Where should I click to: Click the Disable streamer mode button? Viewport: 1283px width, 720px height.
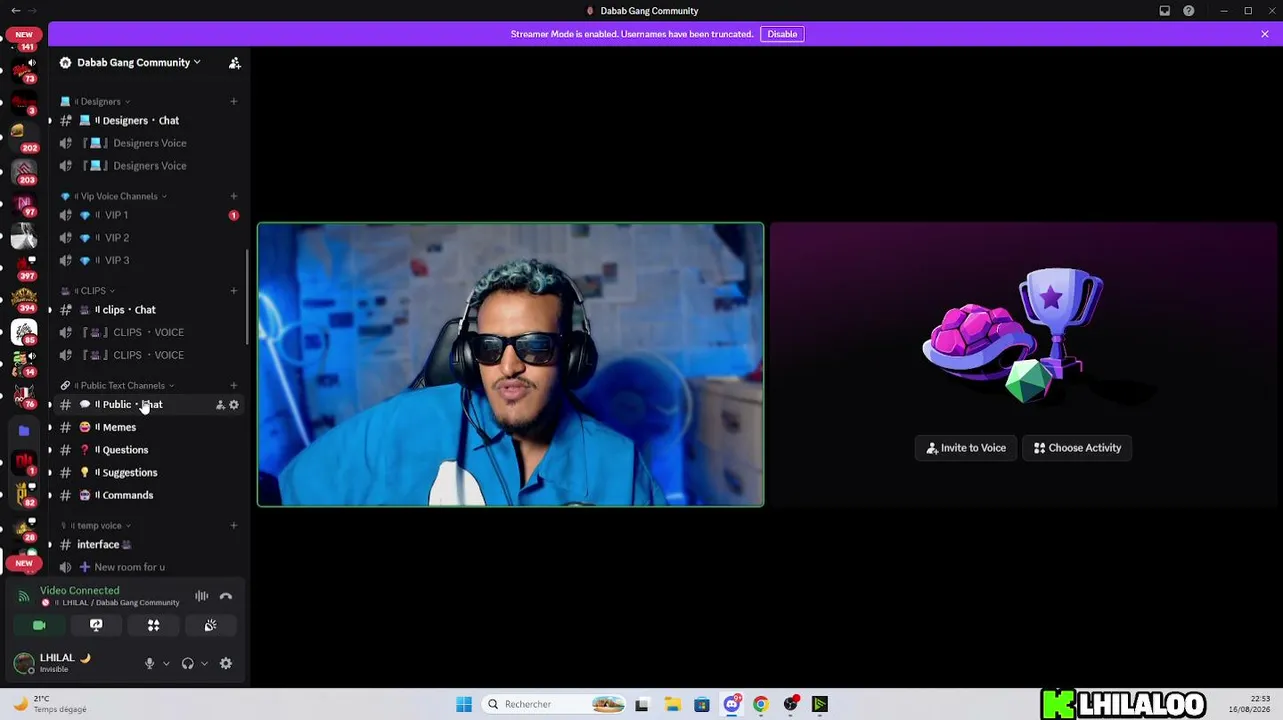(x=782, y=34)
